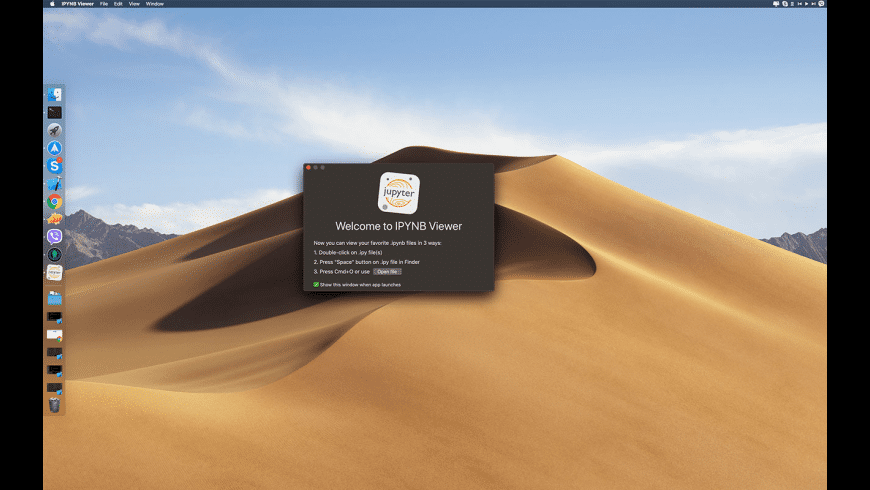Open the Window menu
Viewport: 870px width, 490px height.
pos(155,4)
